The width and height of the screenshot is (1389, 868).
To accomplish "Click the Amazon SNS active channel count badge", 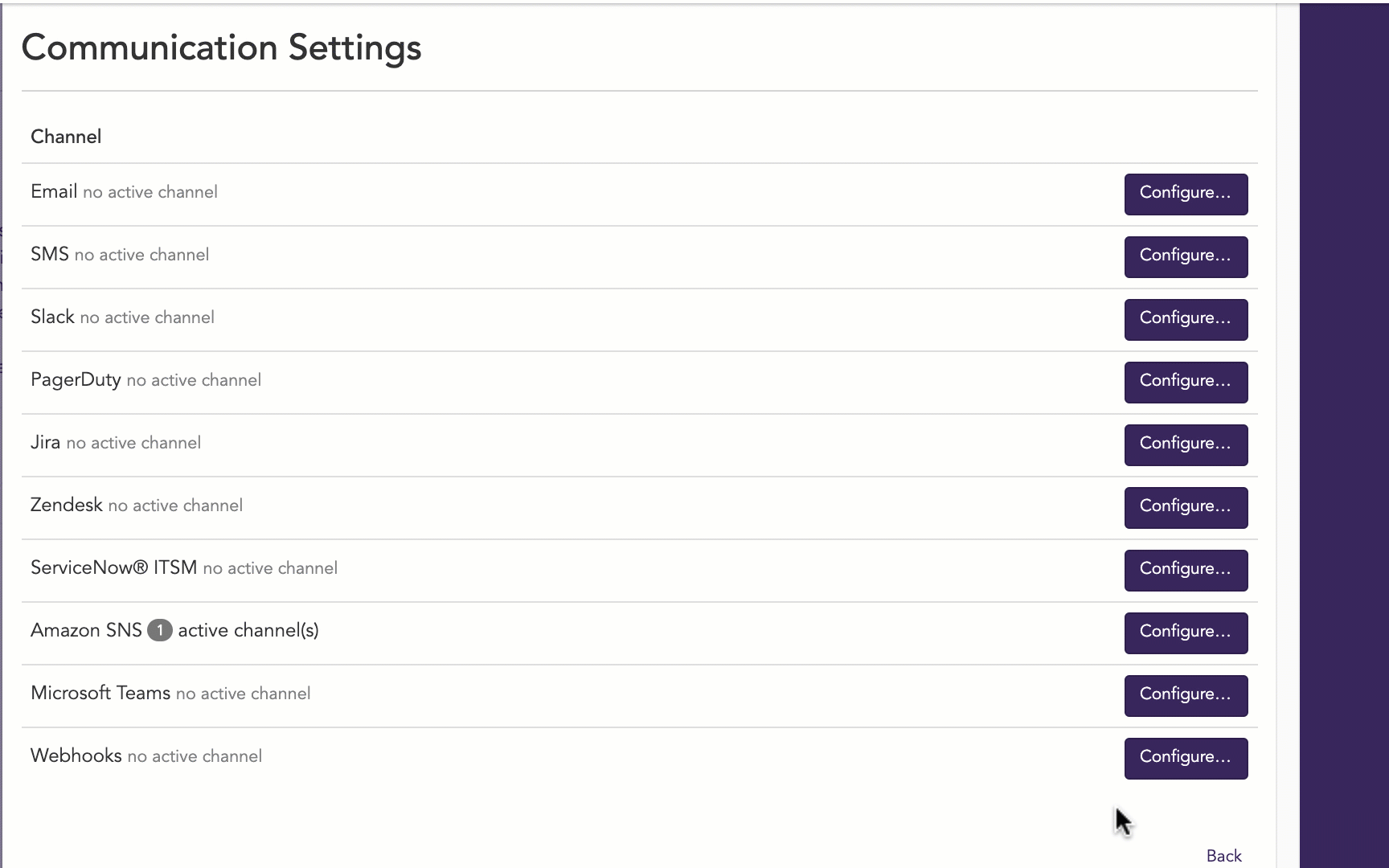I will 160,630.
